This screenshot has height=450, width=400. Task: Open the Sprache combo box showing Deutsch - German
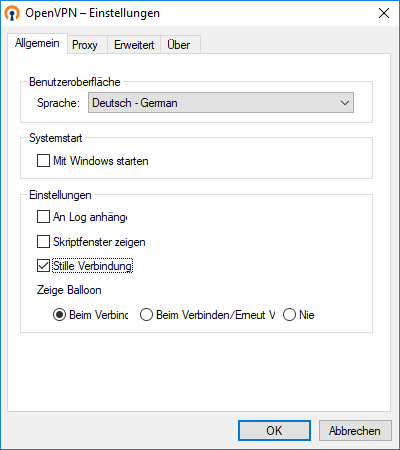(221, 103)
